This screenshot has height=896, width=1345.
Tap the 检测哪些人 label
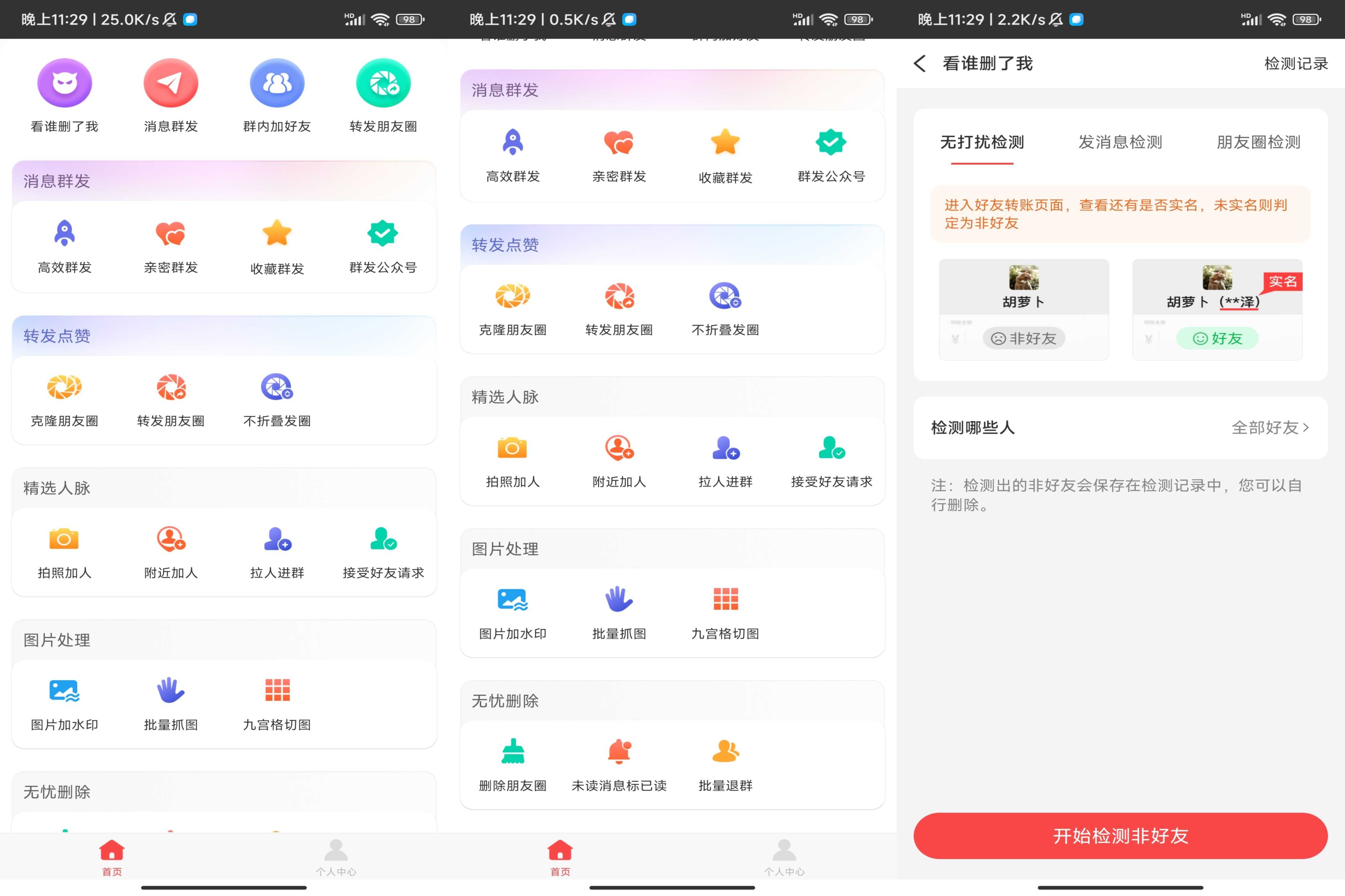click(973, 427)
